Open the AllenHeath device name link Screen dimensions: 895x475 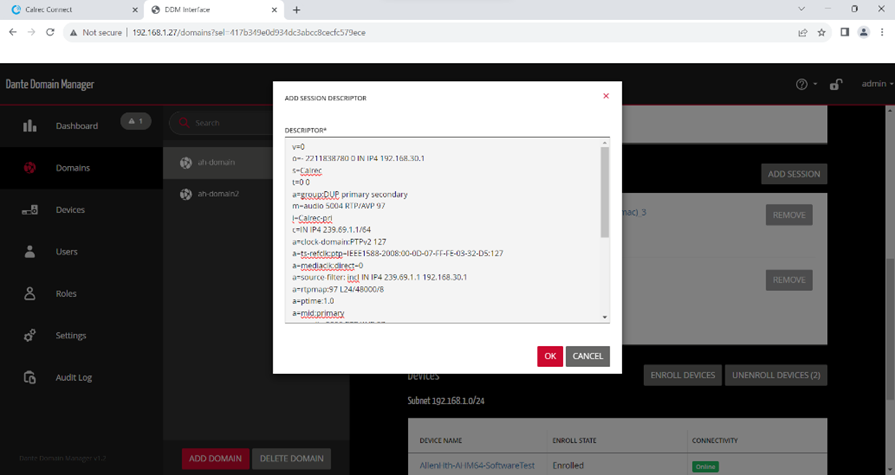coord(477,465)
